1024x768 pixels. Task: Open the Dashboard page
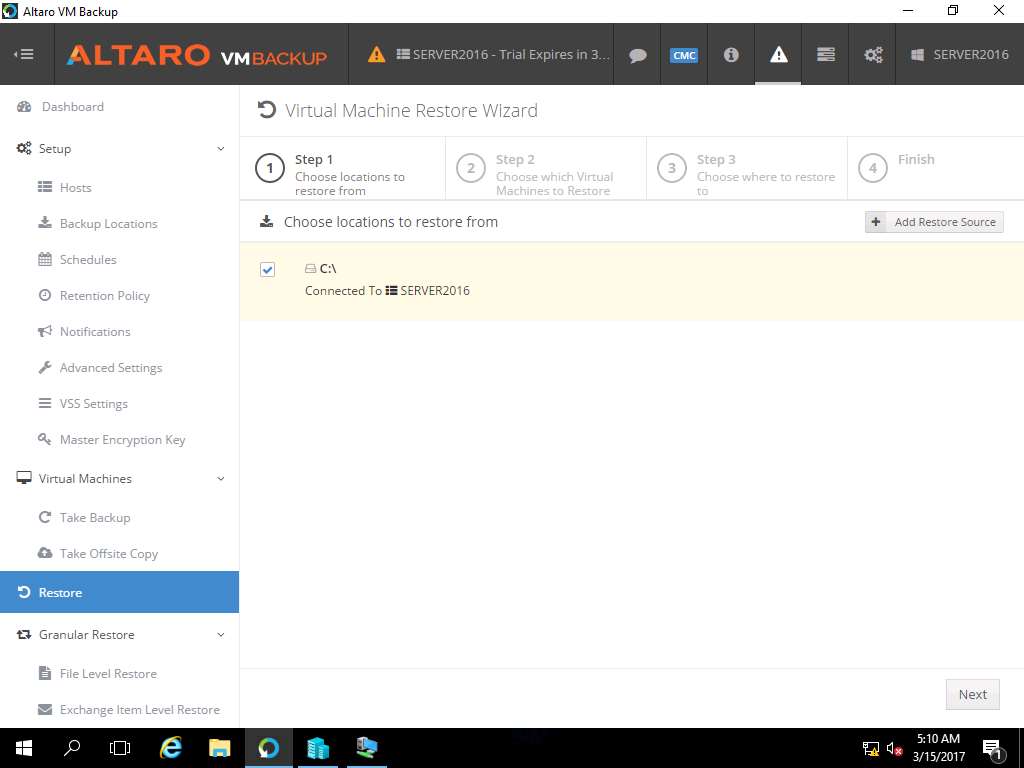coord(72,106)
